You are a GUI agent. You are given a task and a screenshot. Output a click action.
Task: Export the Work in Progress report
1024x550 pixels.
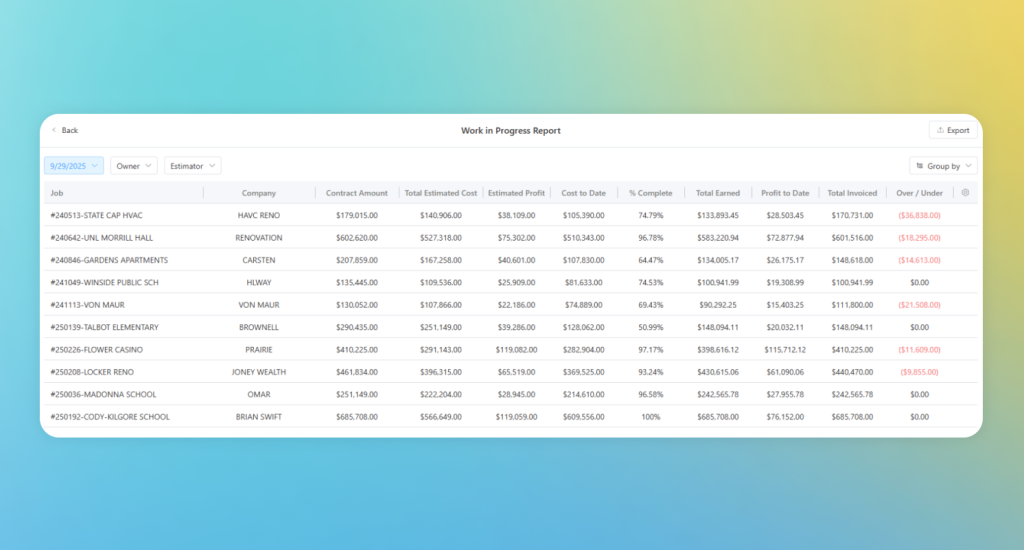point(953,130)
